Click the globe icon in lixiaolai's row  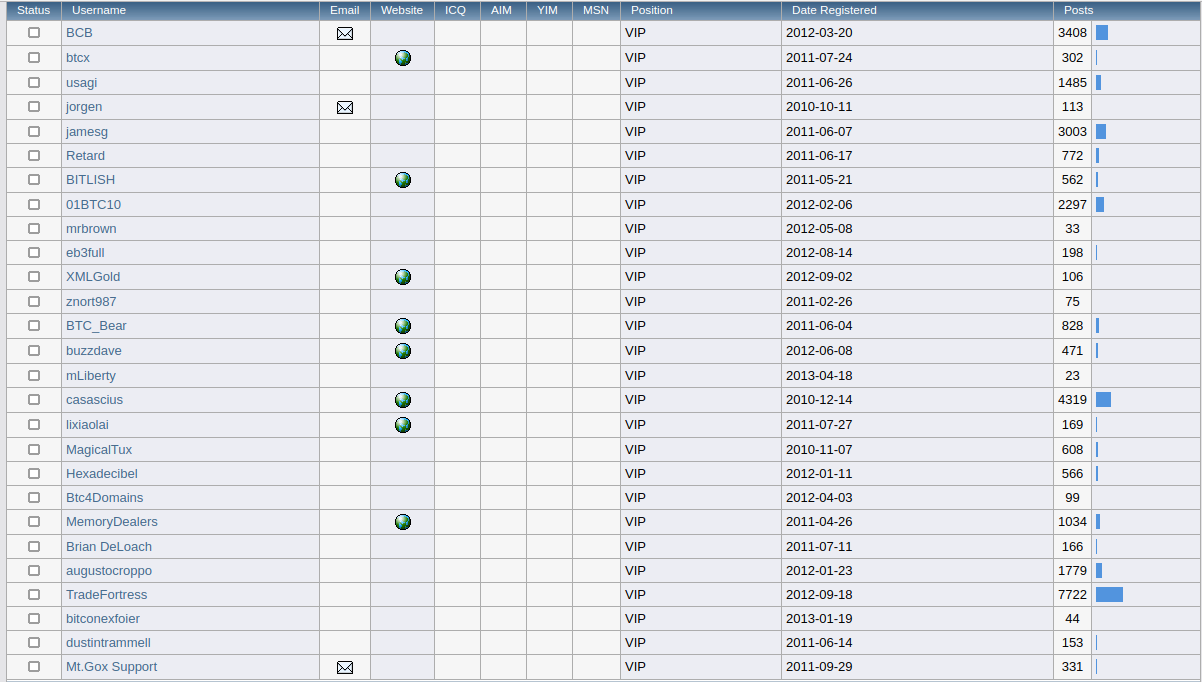click(x=403, y=425)
